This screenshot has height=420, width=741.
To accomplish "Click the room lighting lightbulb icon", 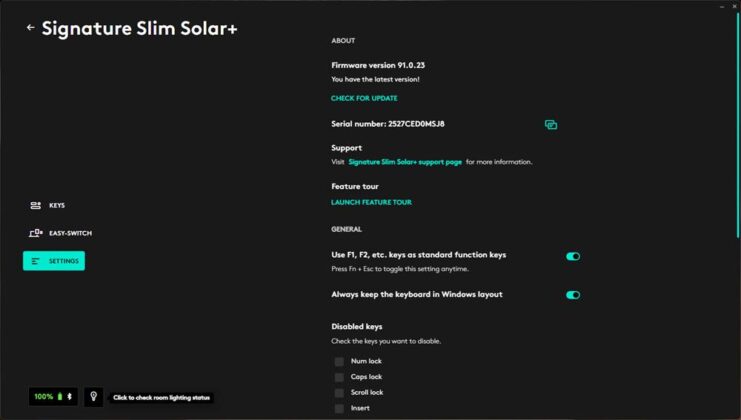I will click(94, 397).
